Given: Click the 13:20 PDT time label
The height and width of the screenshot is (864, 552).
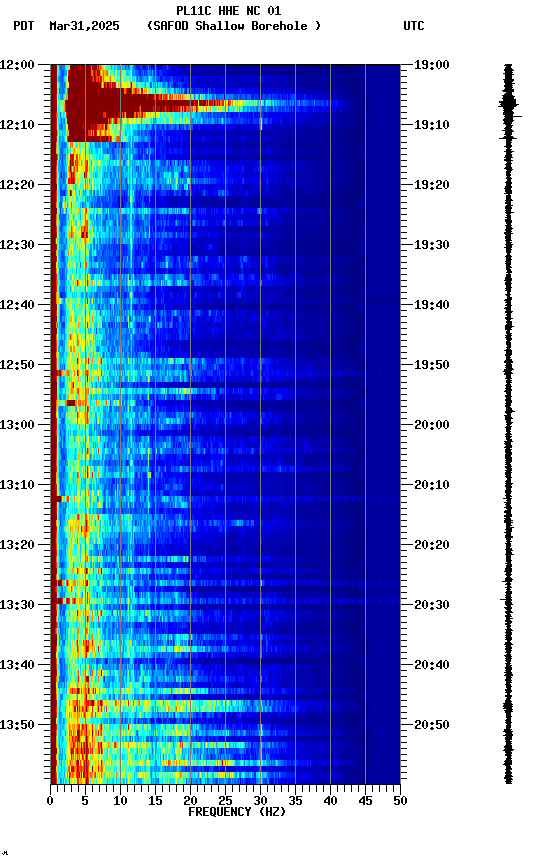Looking at the screenshot, I should (17, 546).
